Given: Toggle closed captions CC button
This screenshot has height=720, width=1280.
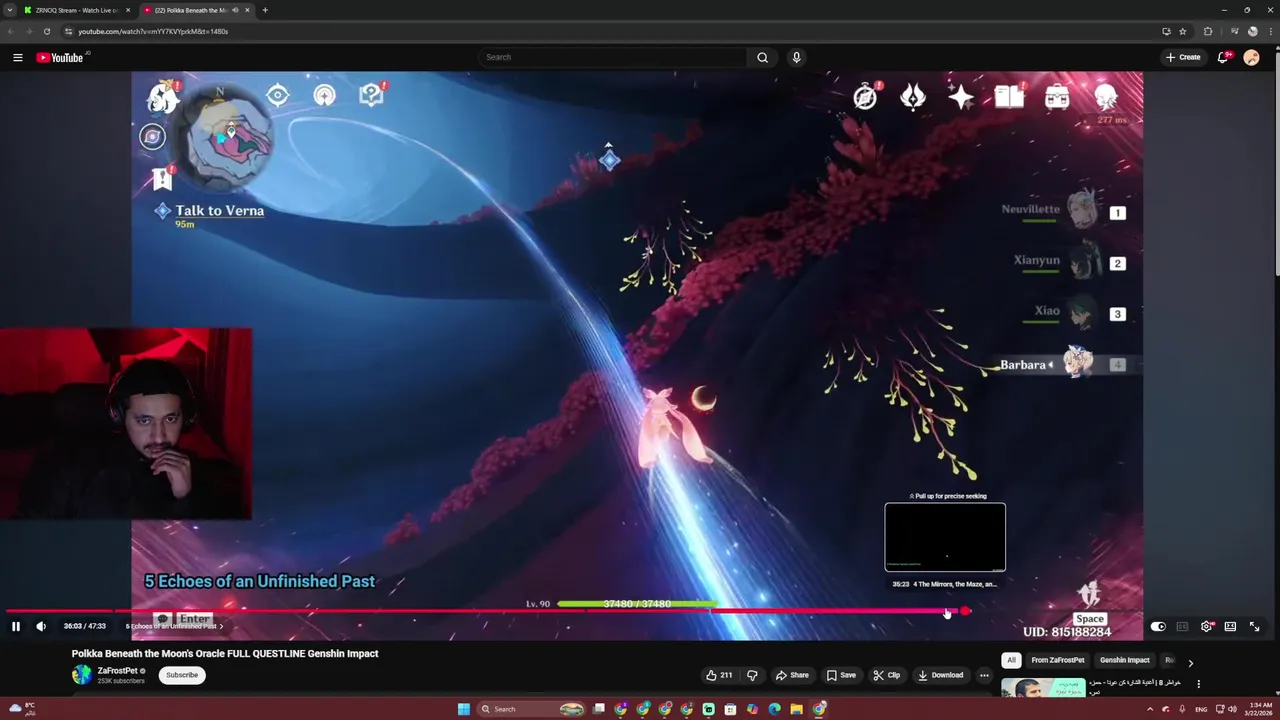Looking at the screenshot, I should coord(1182,626).
